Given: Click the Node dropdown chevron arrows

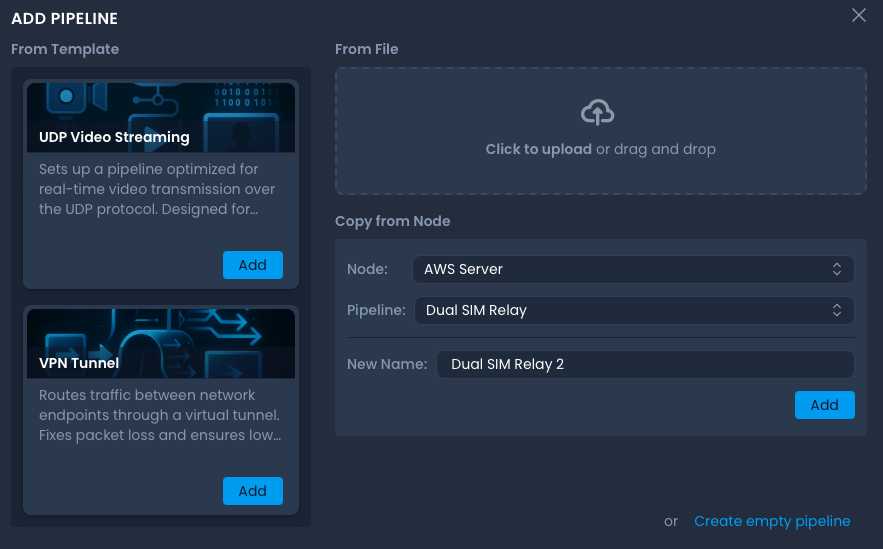Looking at the screenshot, I should [837, 269].
